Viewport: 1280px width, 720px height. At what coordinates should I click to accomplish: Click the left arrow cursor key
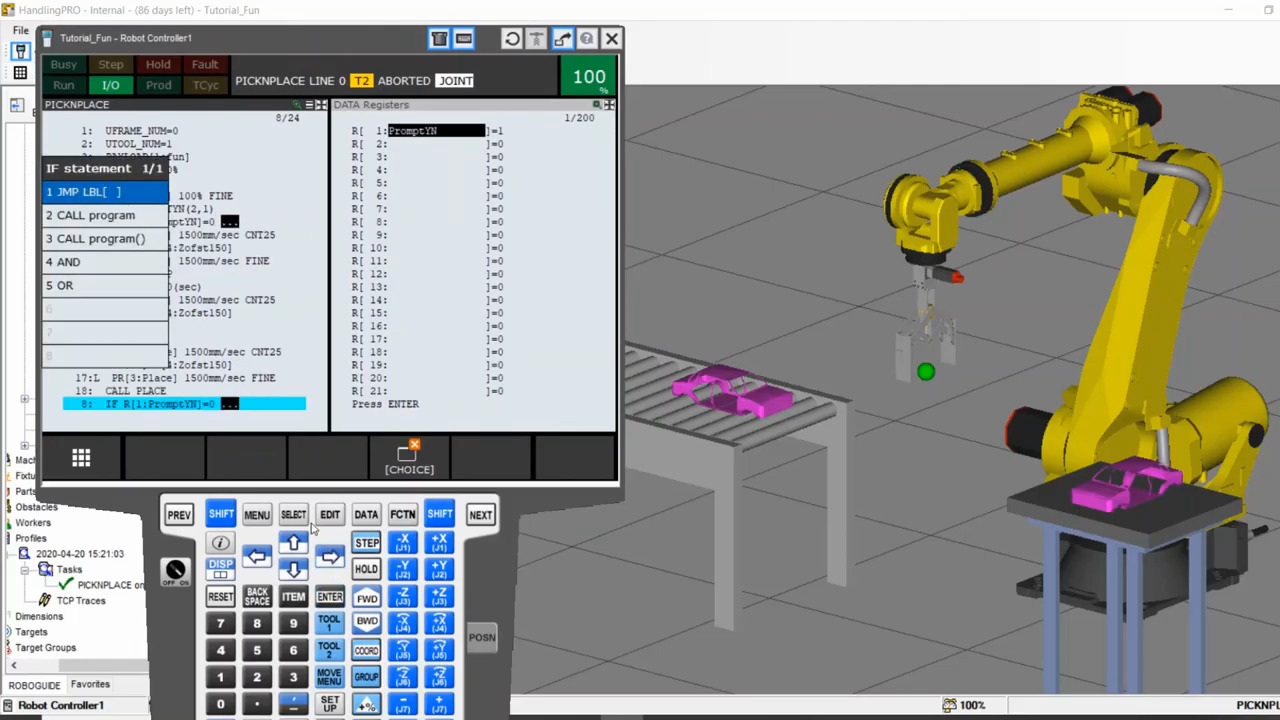tap(257, 556)
